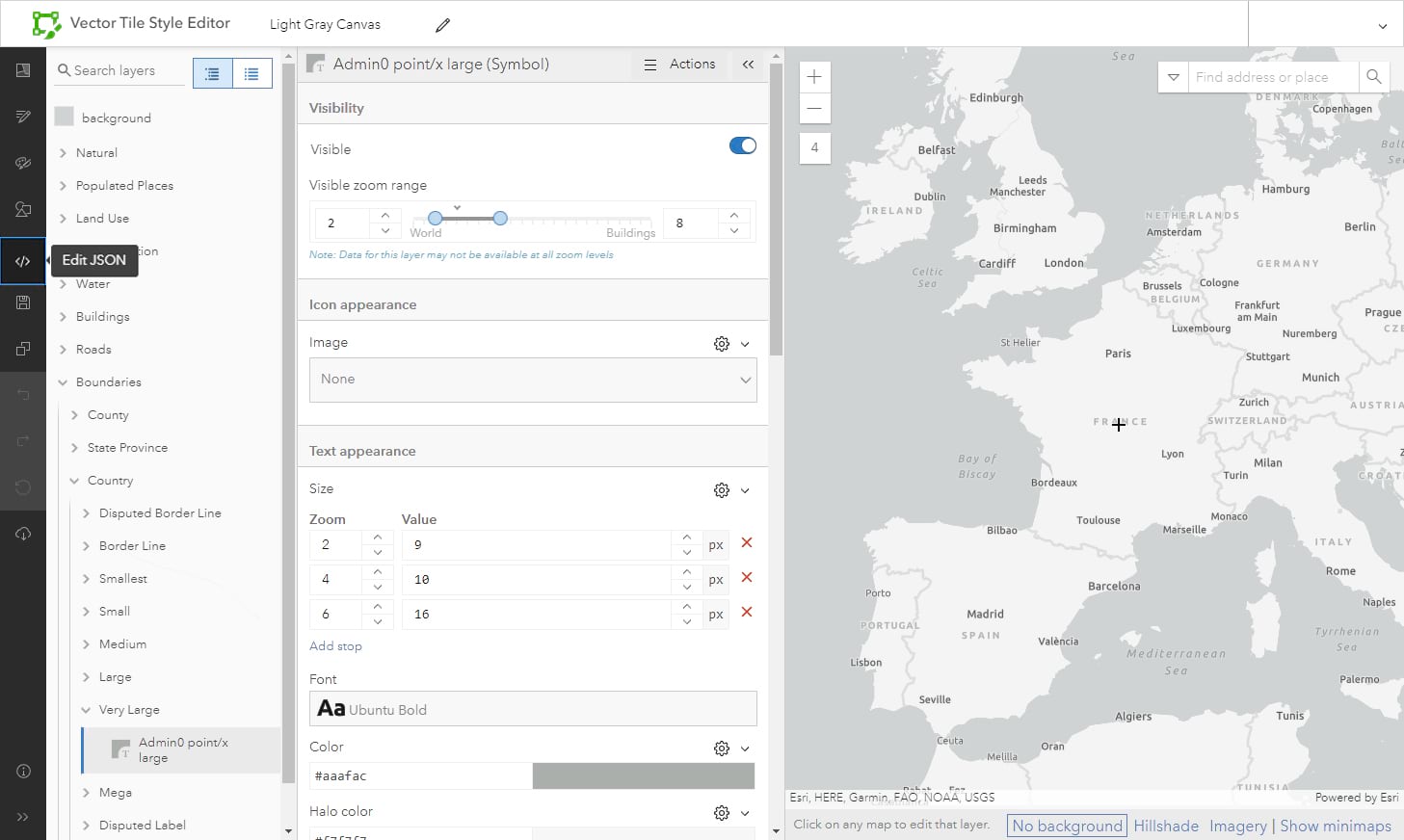Screen dimensions: 1404x840
Task: Delete the zoom 2 size stop
Action: (x=746, y=543)
